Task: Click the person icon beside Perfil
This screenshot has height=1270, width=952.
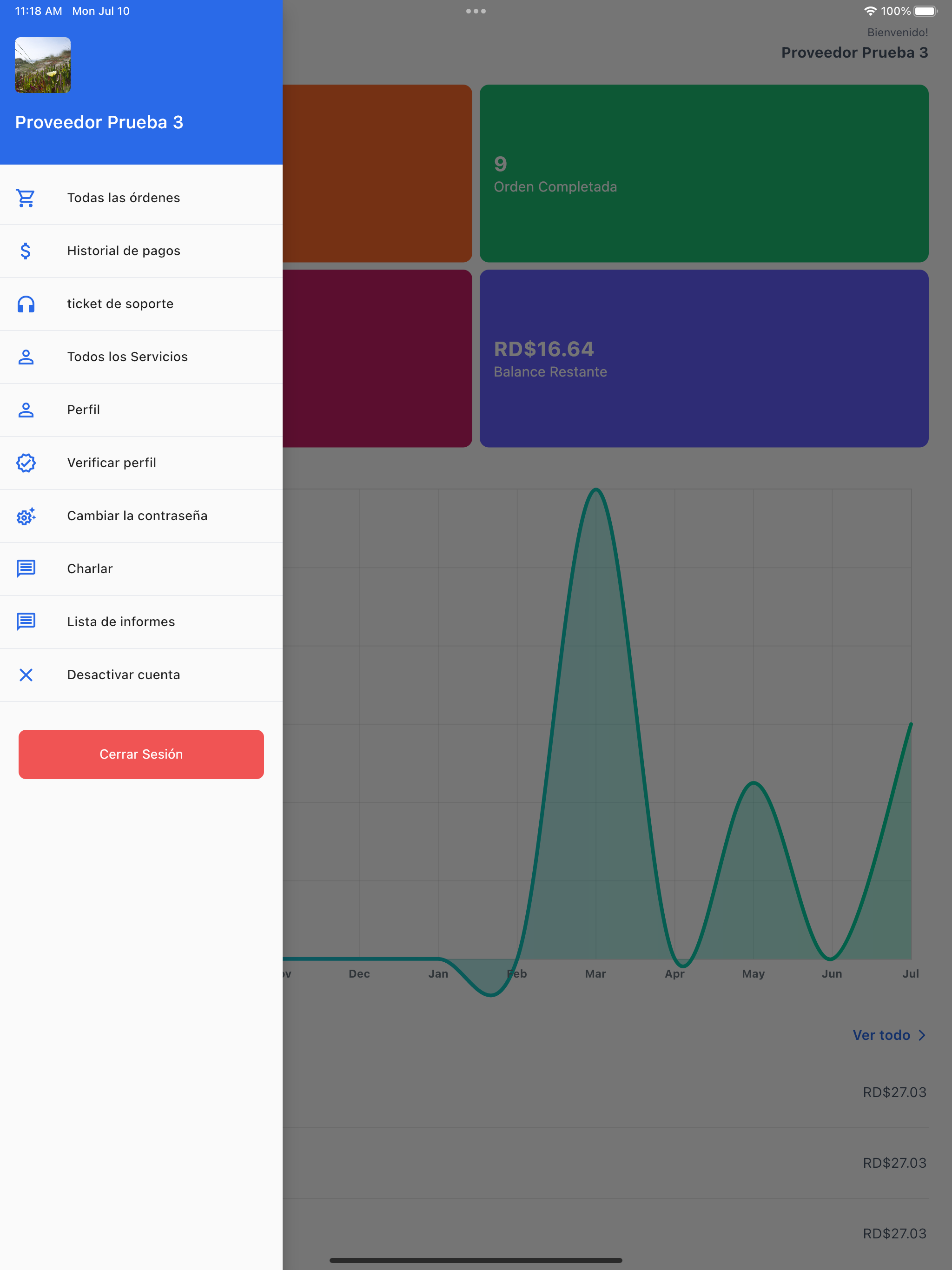Action: tap(26, 410)
